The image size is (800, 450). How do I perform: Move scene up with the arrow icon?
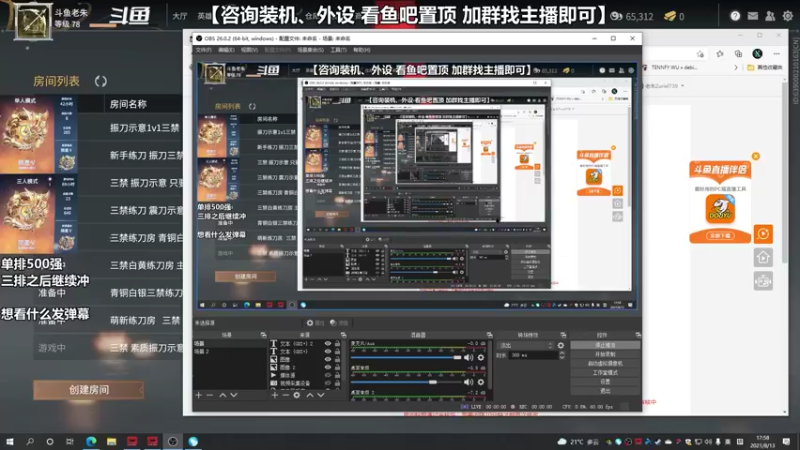coord(222,395)
